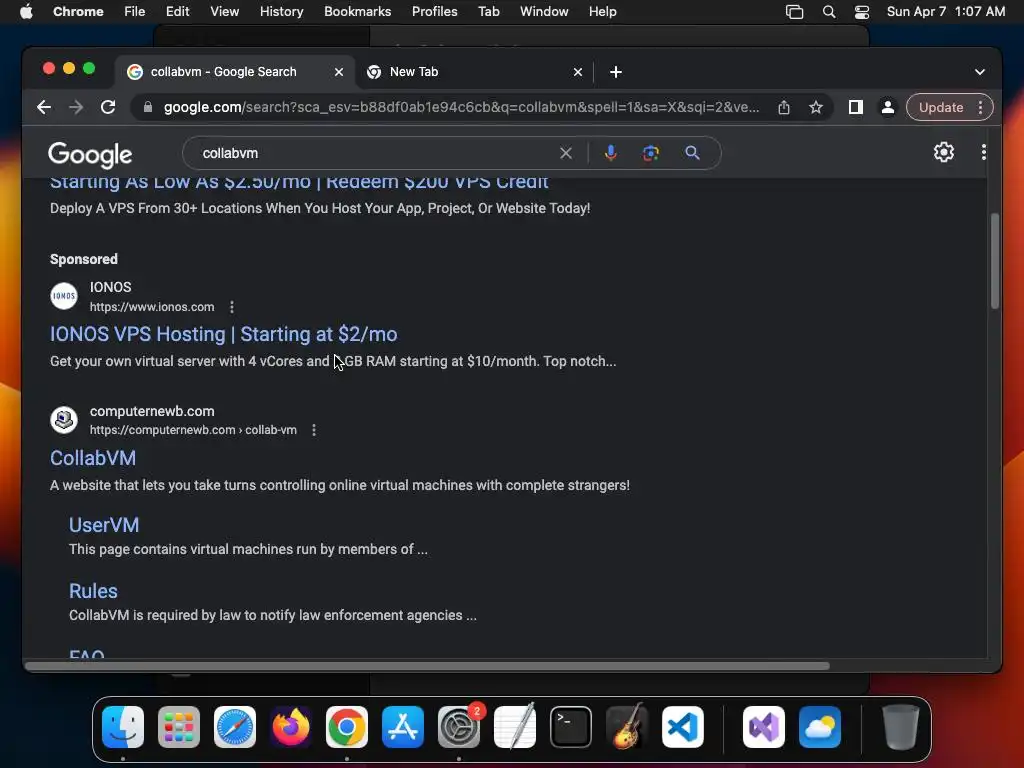The height and width of the screenshot is (768, 1024).
Task: Open Launchpad from the Dock
Action: [x=179, y=727]
